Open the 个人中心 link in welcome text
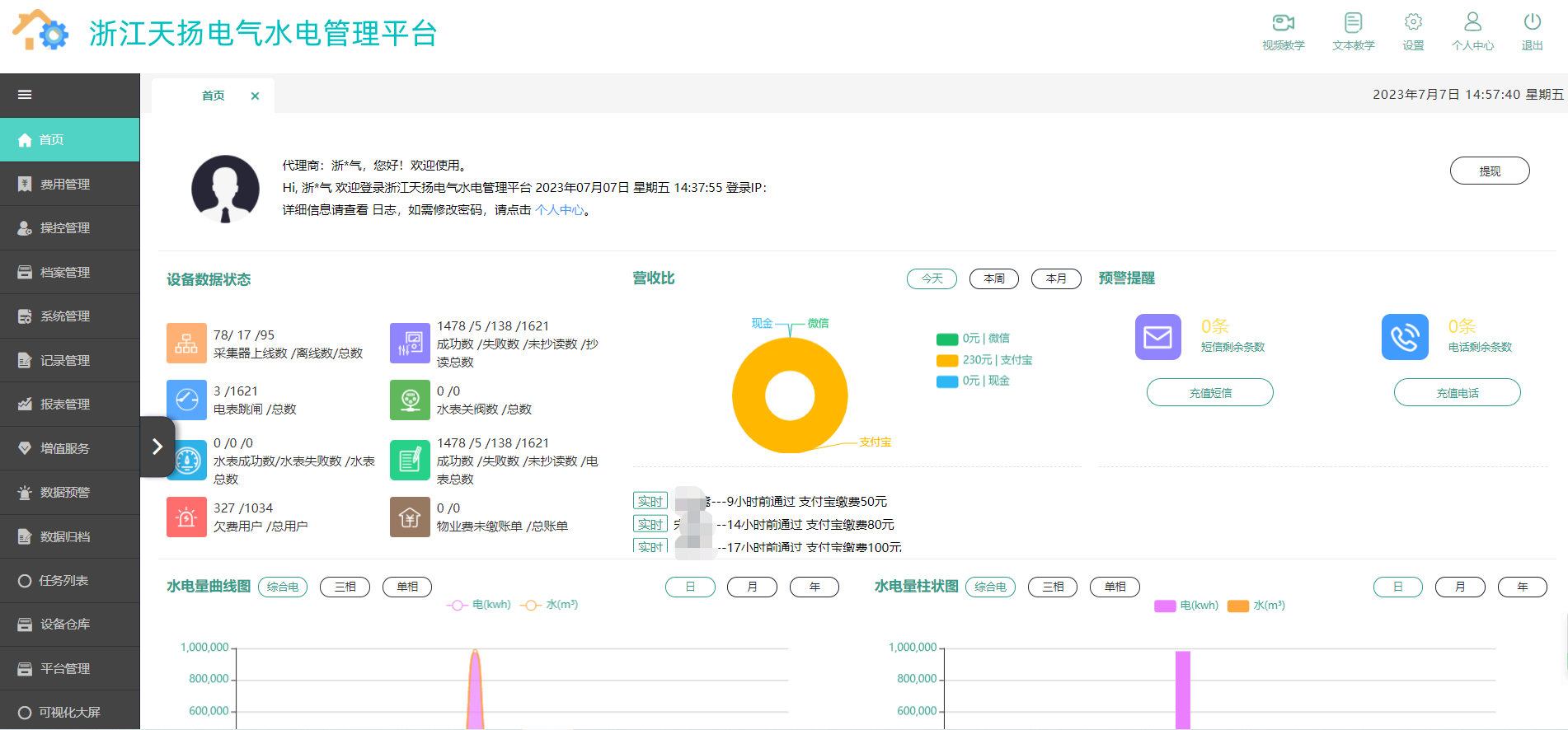Image resolution: width=1568 pixels, height=730 pixels. point(559,210)
